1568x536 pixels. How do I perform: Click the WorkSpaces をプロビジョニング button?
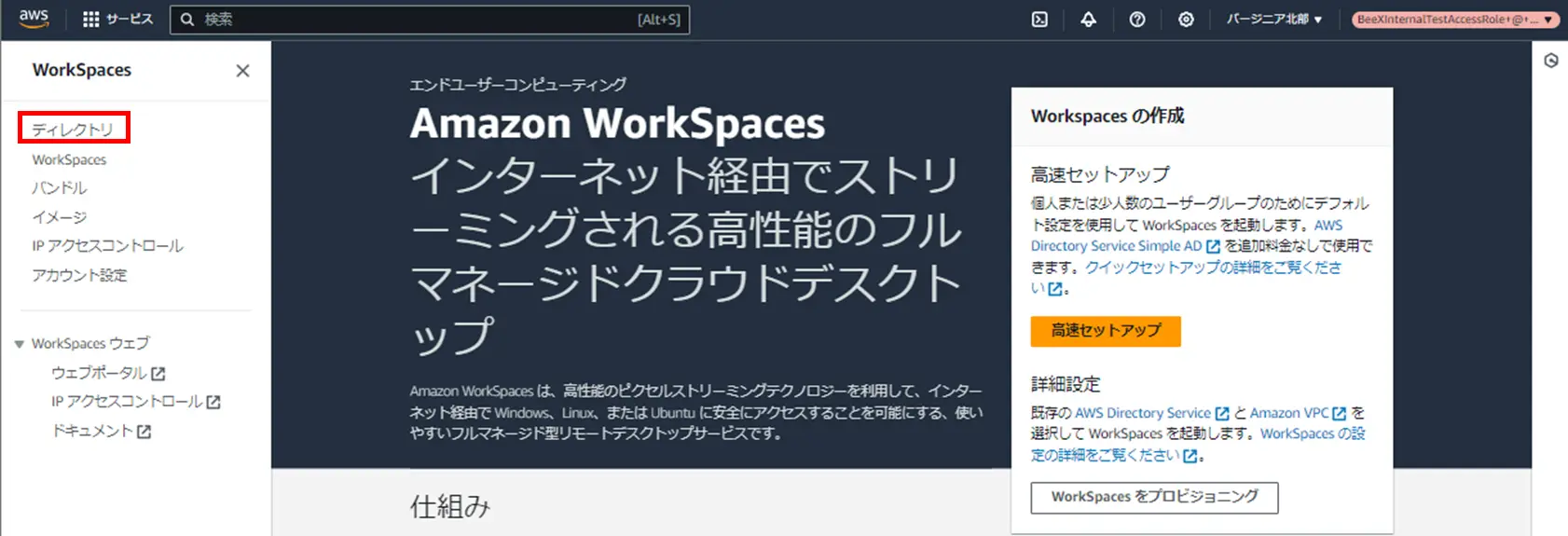coord(1154,498)
